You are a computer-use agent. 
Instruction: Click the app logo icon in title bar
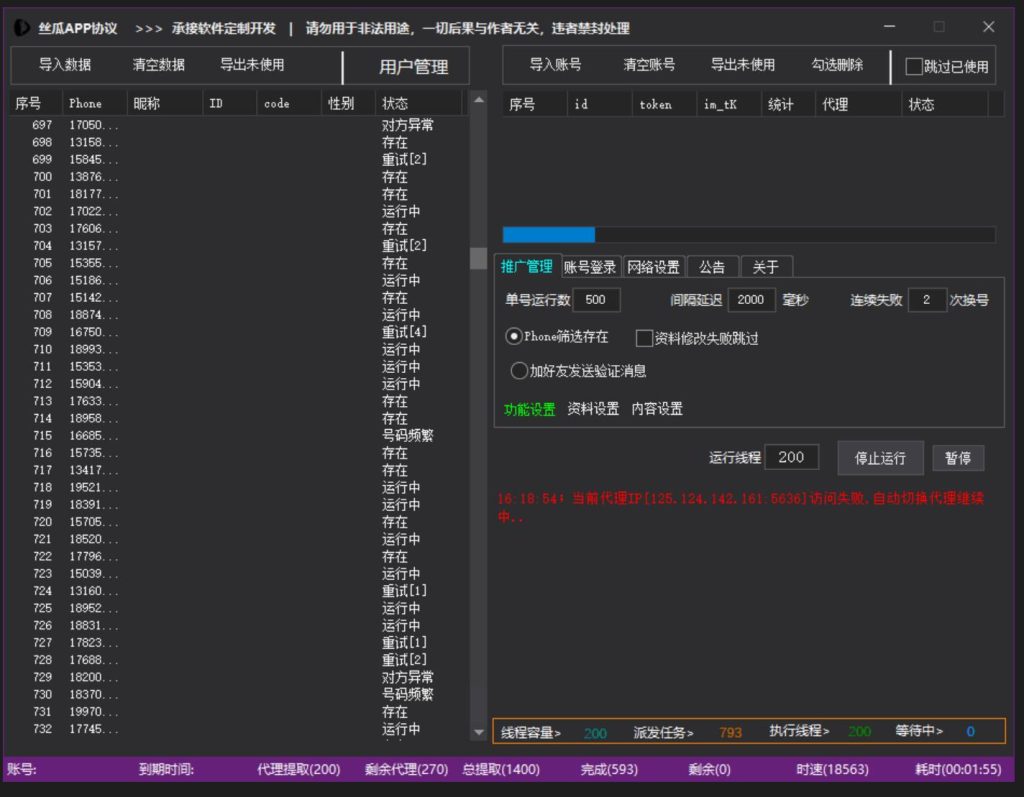pos(22,28)
